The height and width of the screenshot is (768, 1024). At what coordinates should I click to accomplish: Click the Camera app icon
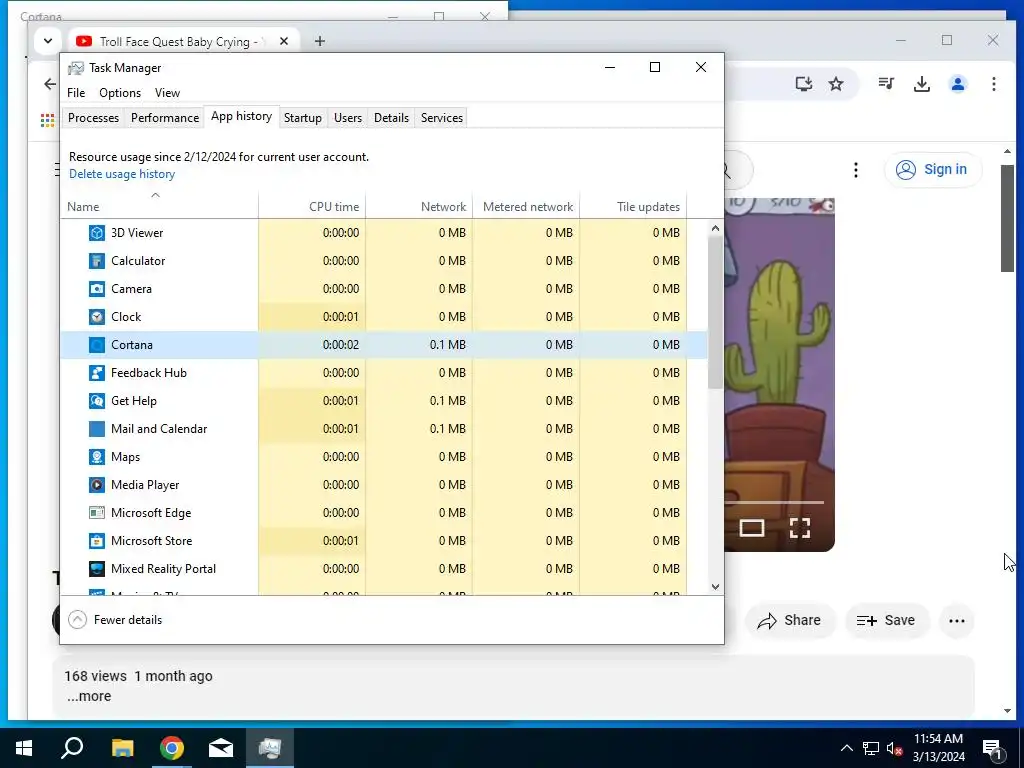97,289
